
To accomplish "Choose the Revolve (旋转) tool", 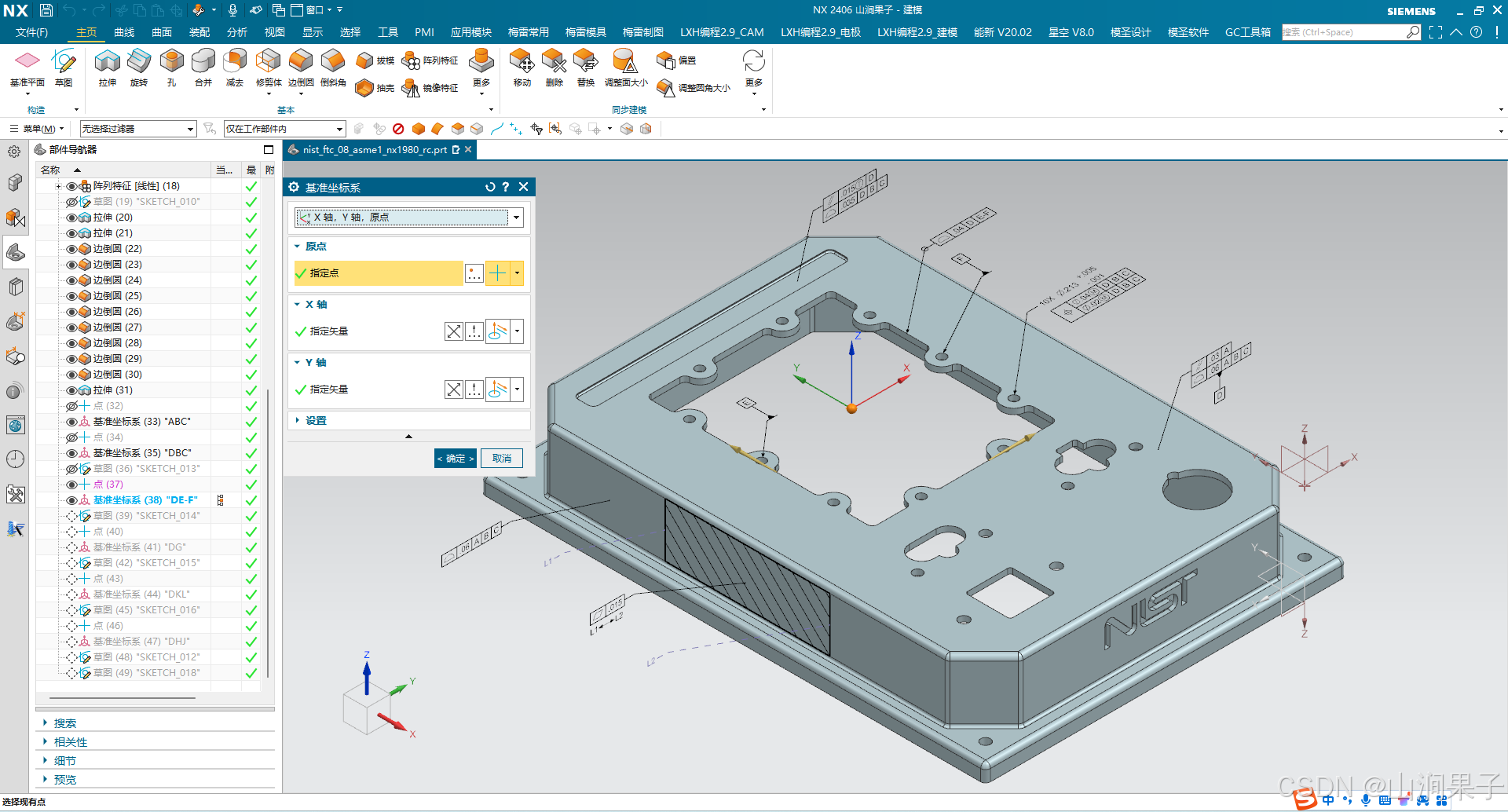I will click(x=139, y=67).
